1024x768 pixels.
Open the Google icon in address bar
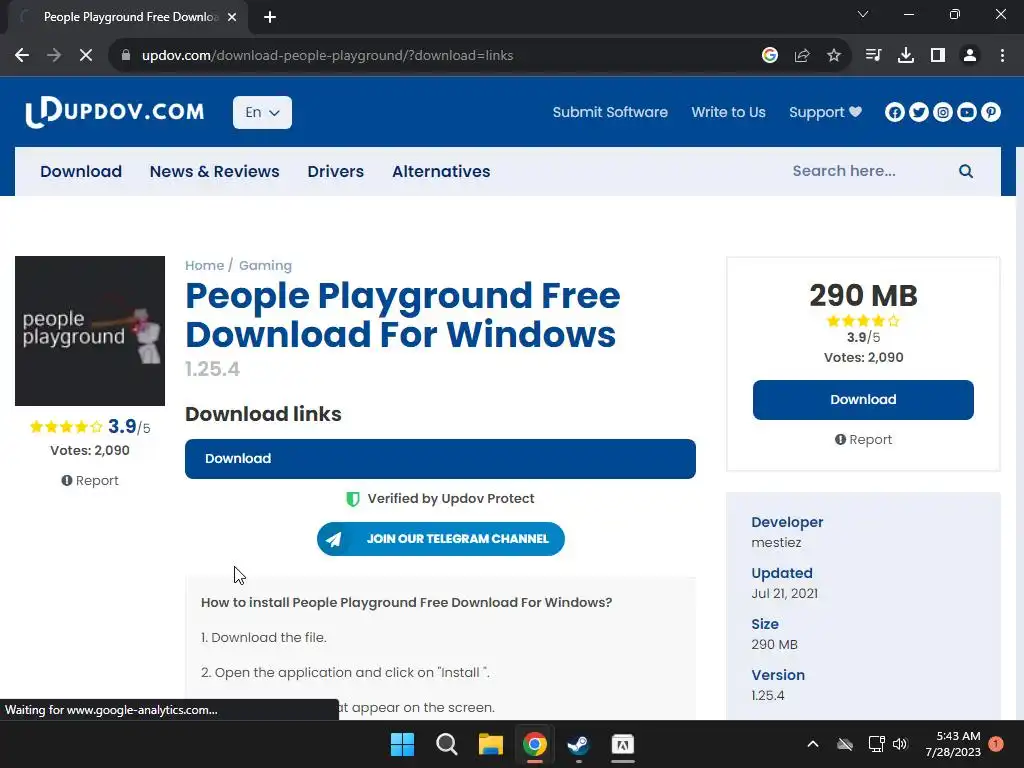770,56
